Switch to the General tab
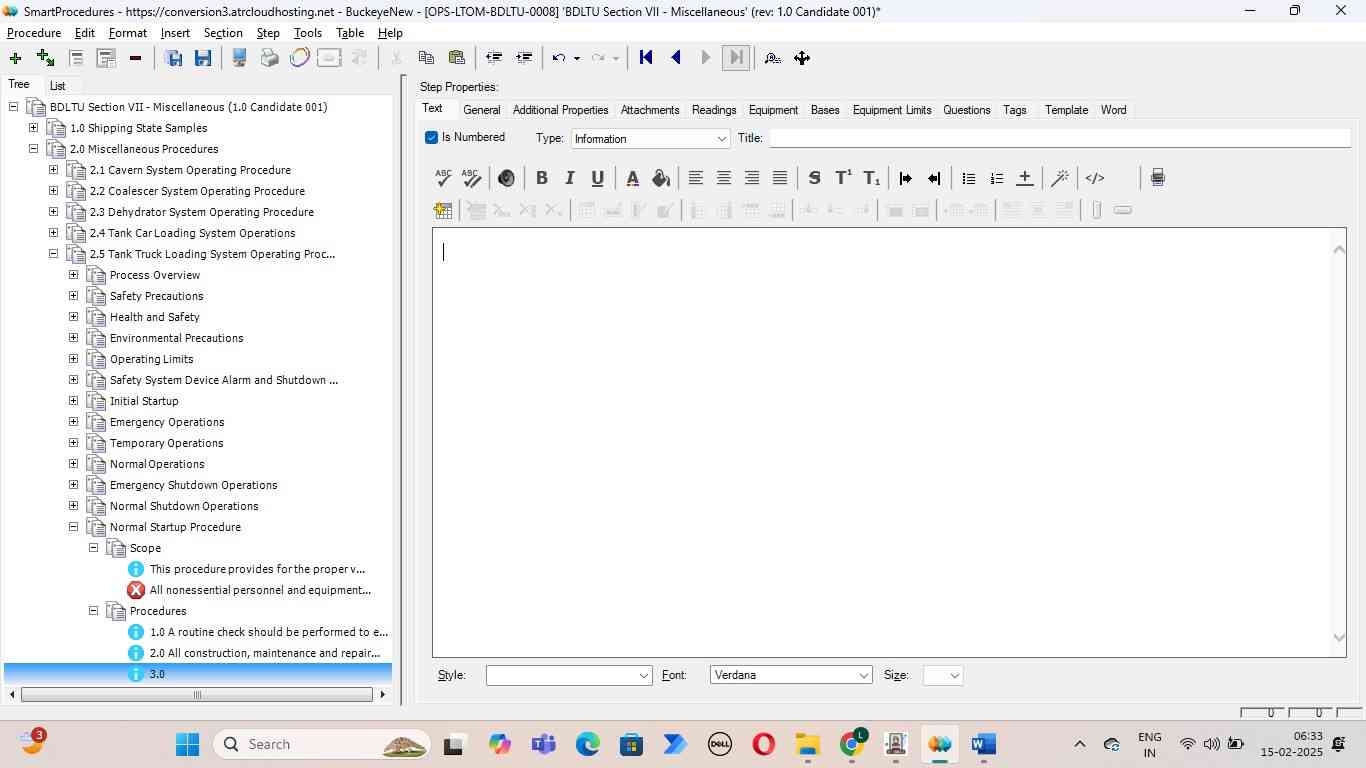 pyautogui.click(x=482, y=110)
